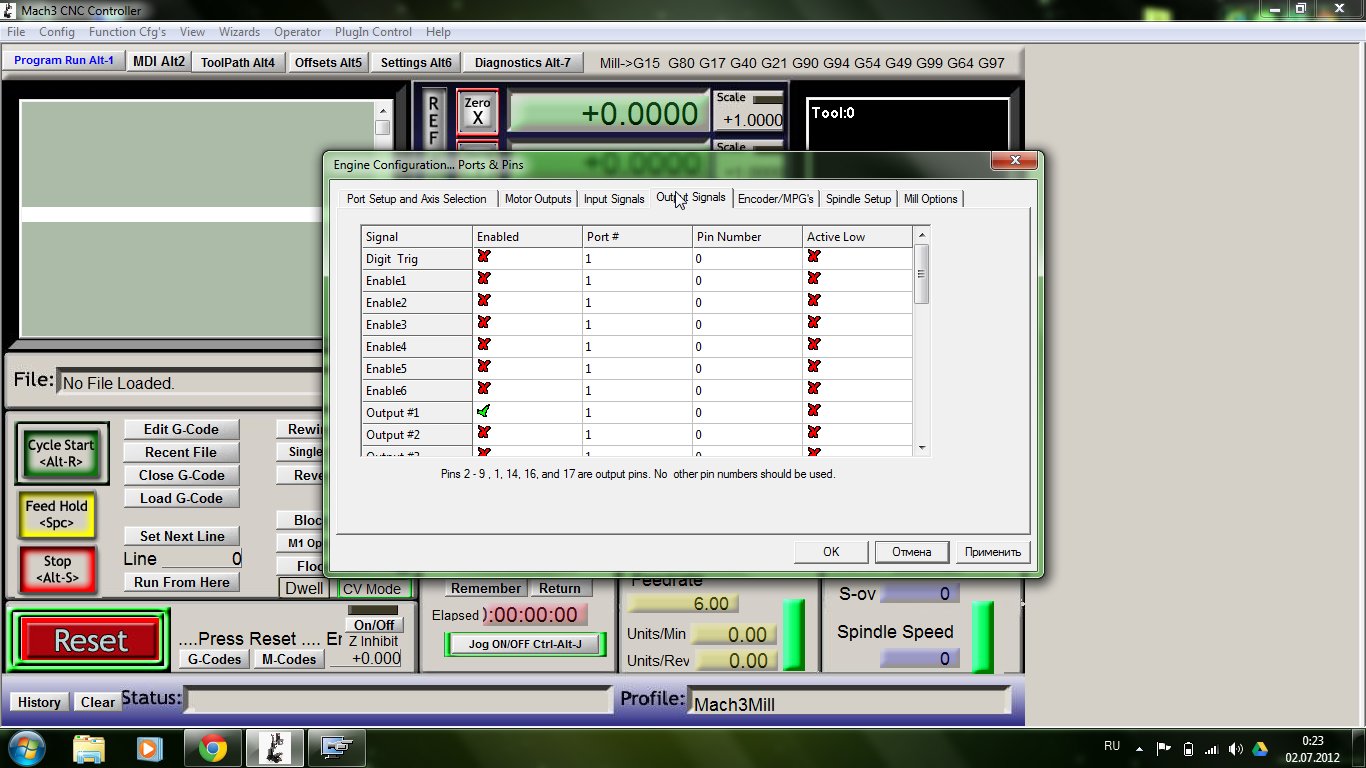Switch to Spindle Setup tab
Screen dimensions: 1366x768
(858, 199)
